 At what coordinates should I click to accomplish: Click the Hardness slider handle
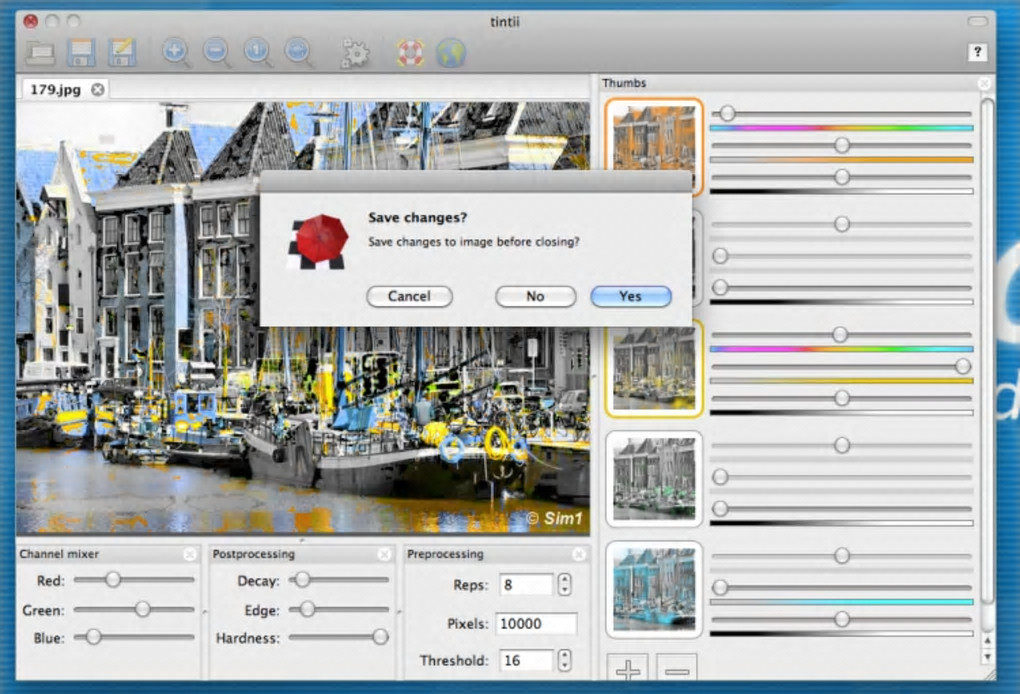point(380,637)
